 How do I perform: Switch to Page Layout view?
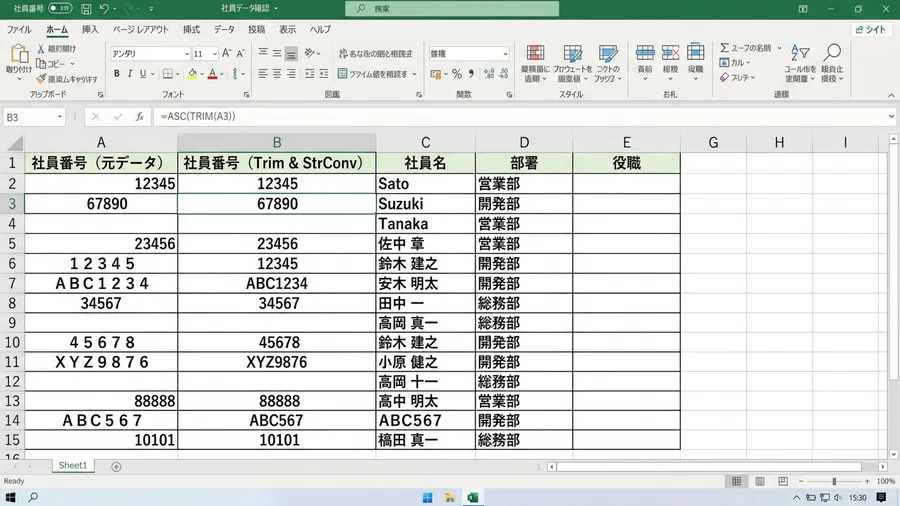click(759, 481)
